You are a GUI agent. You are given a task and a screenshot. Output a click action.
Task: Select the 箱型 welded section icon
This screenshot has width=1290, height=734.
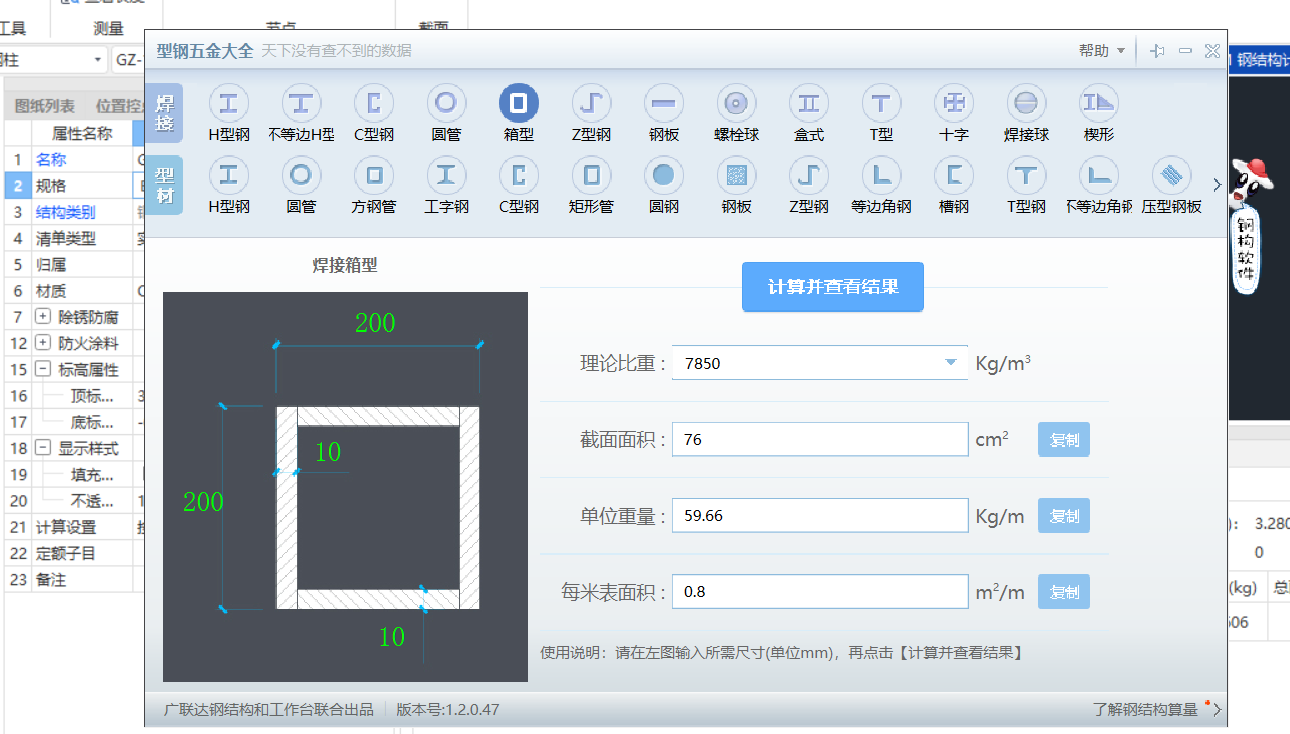point(519,102)
